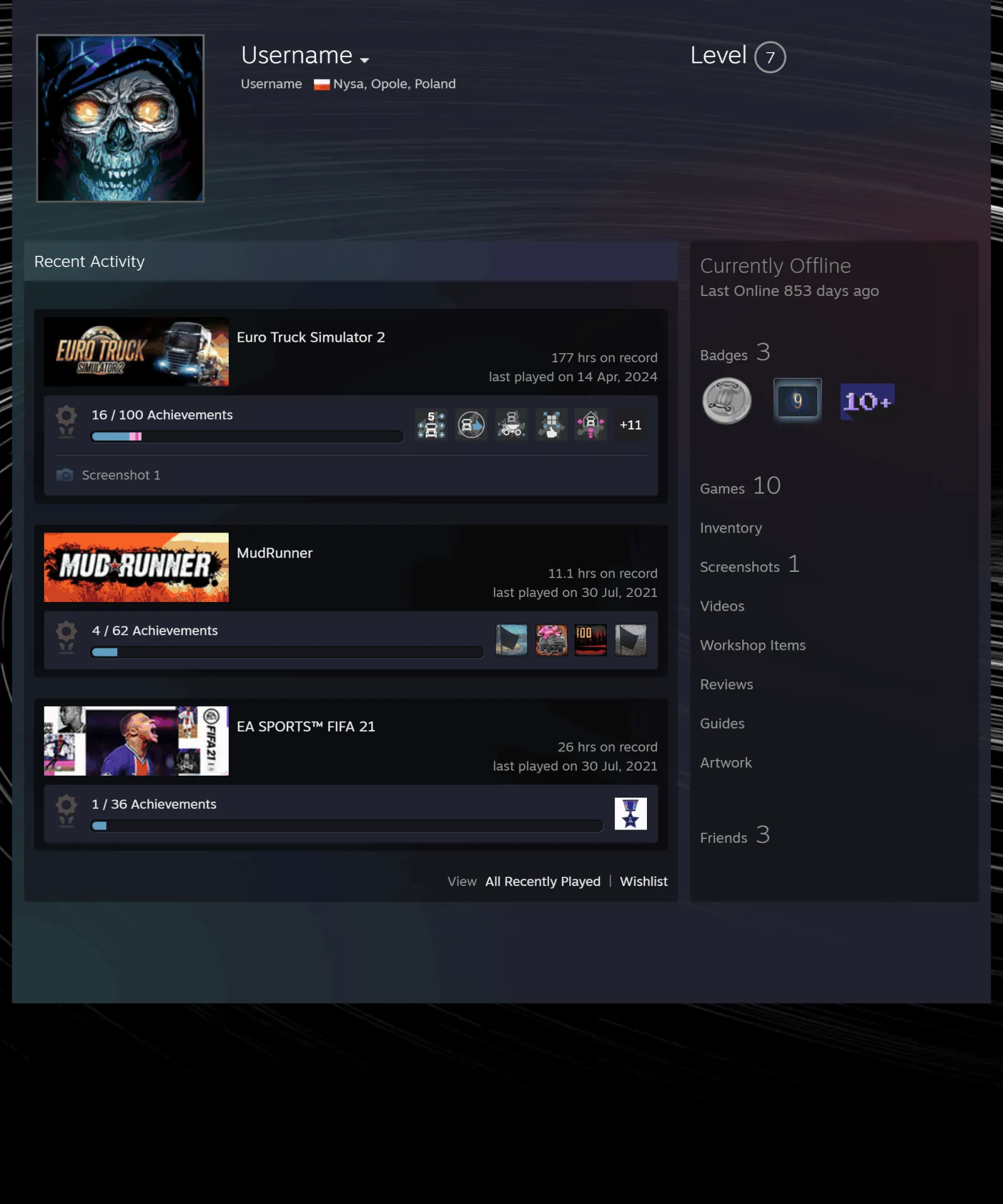The image size is (1003, 1204).
Task: Open the Screenshots 1 page
Action: 750,564
